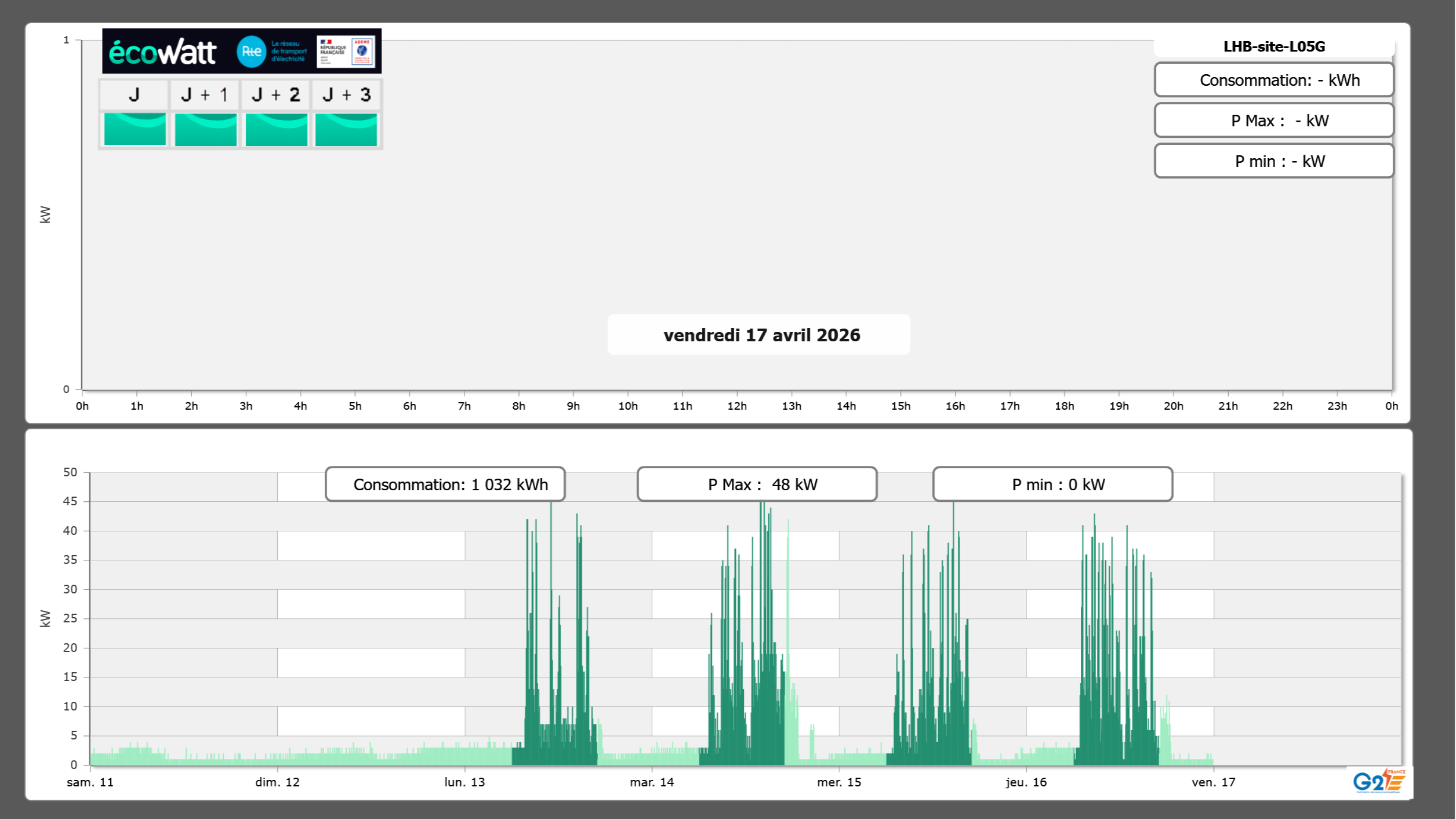Click the P Max : 48 kW box
This screenshot has width=1456, height=820.
[757, 484]
